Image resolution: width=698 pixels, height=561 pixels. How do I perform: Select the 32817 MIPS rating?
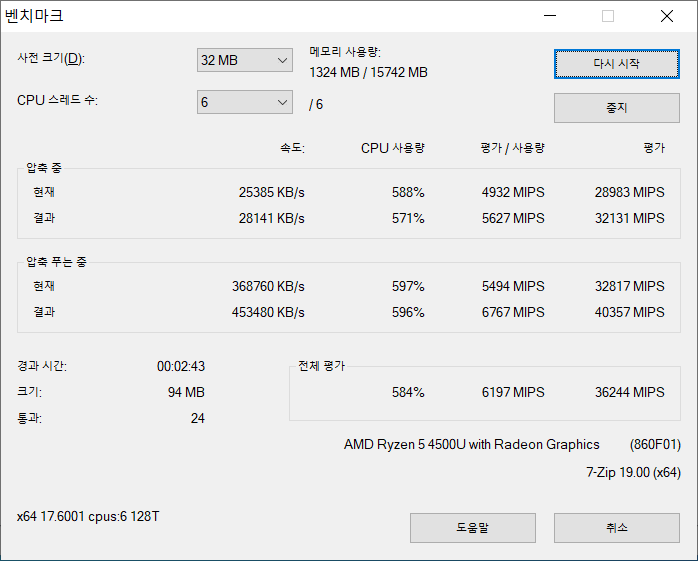pos(629,286)
